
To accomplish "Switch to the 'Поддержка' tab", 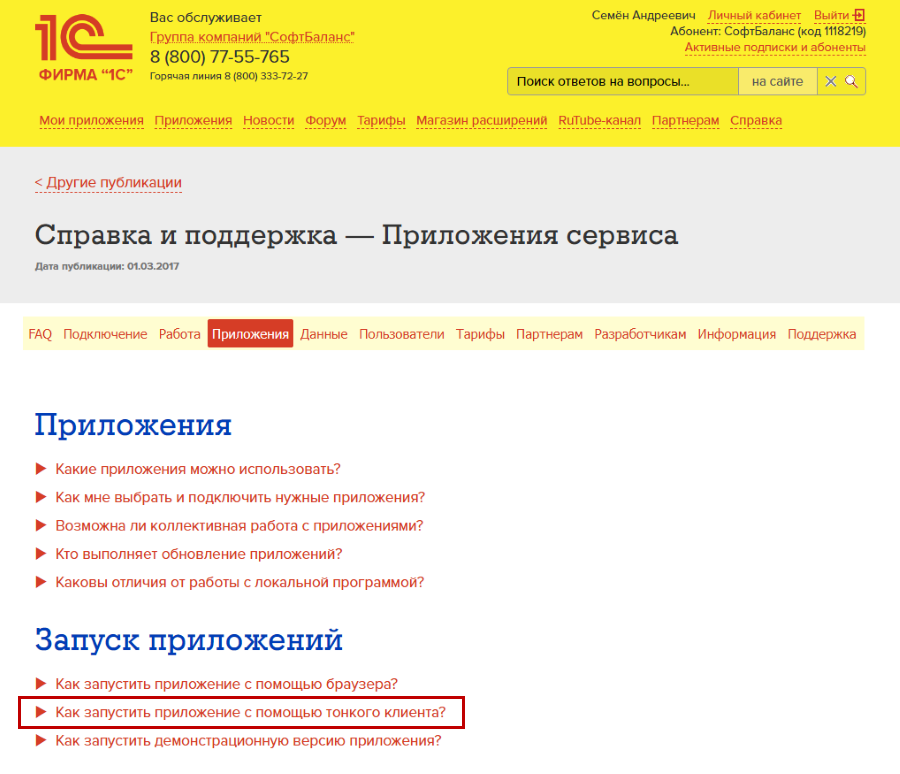I will (x=821, y=334).
